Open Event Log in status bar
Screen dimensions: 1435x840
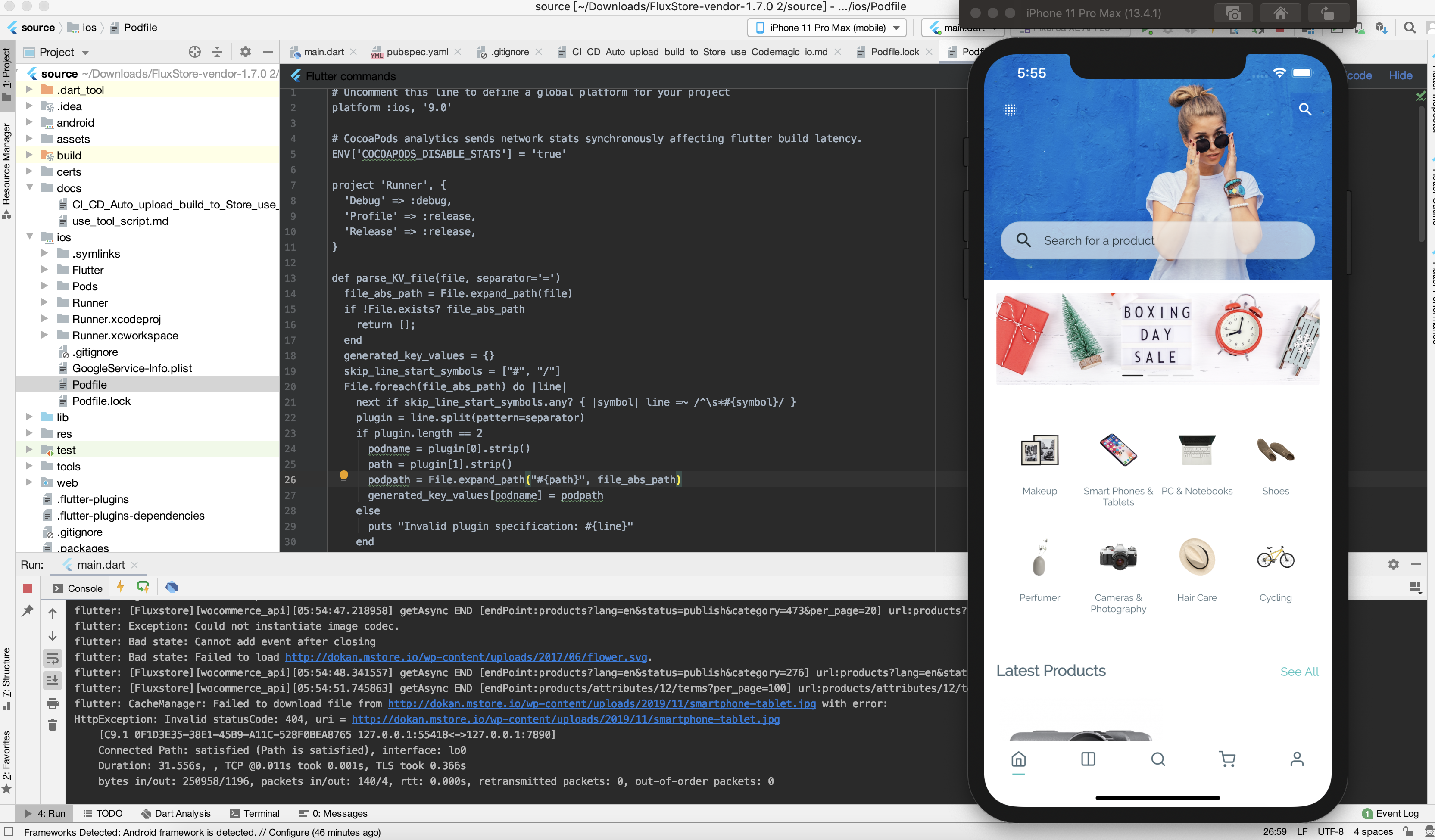1390,814
